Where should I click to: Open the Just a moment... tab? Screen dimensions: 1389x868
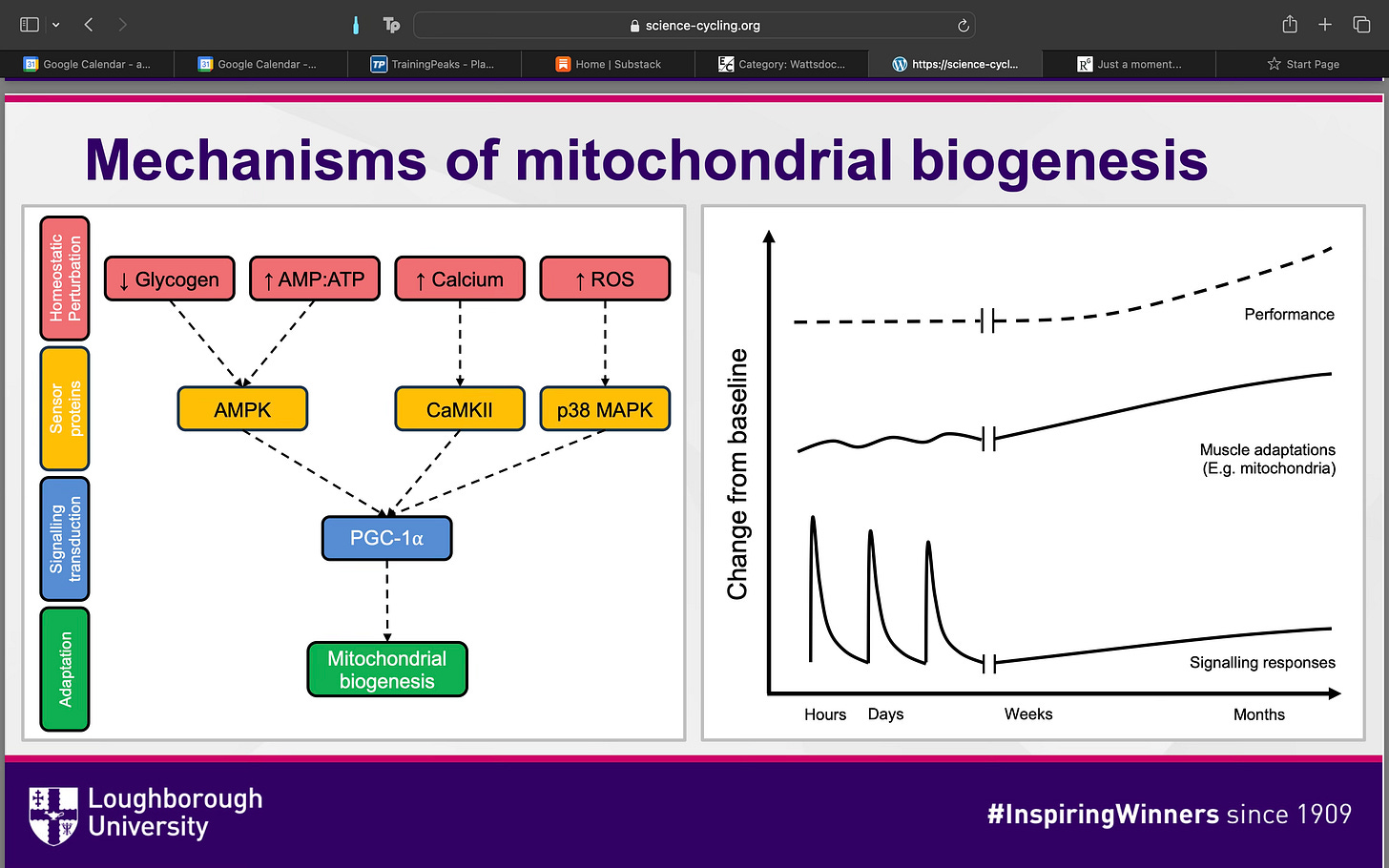1130,64
